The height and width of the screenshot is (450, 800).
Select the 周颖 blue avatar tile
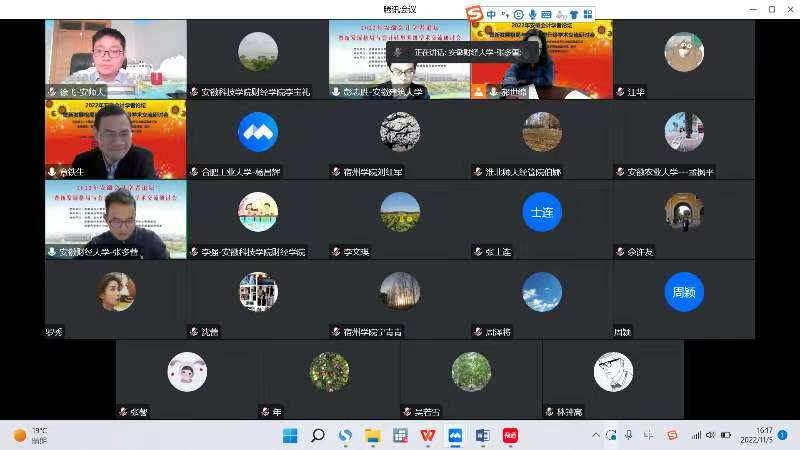(684, 291)
